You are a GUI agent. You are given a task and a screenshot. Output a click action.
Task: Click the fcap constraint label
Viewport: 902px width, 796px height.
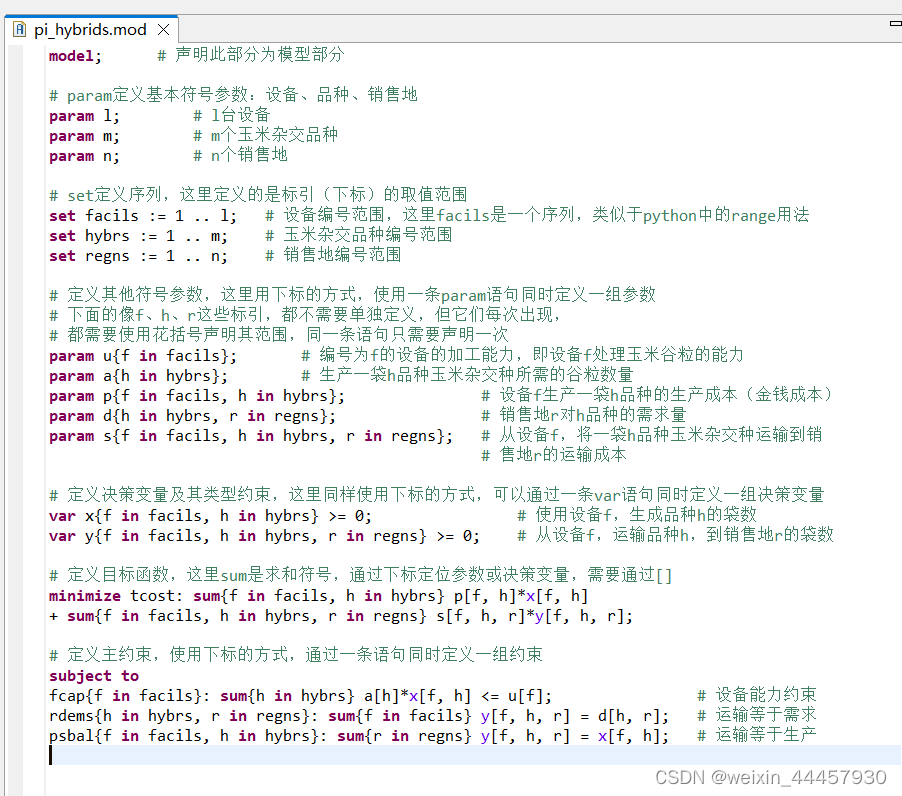point(65,695)
